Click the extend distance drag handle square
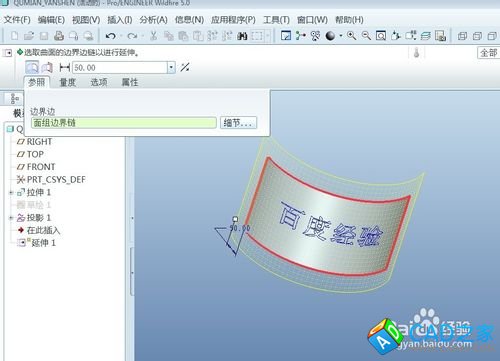 [x=235, y=219]
